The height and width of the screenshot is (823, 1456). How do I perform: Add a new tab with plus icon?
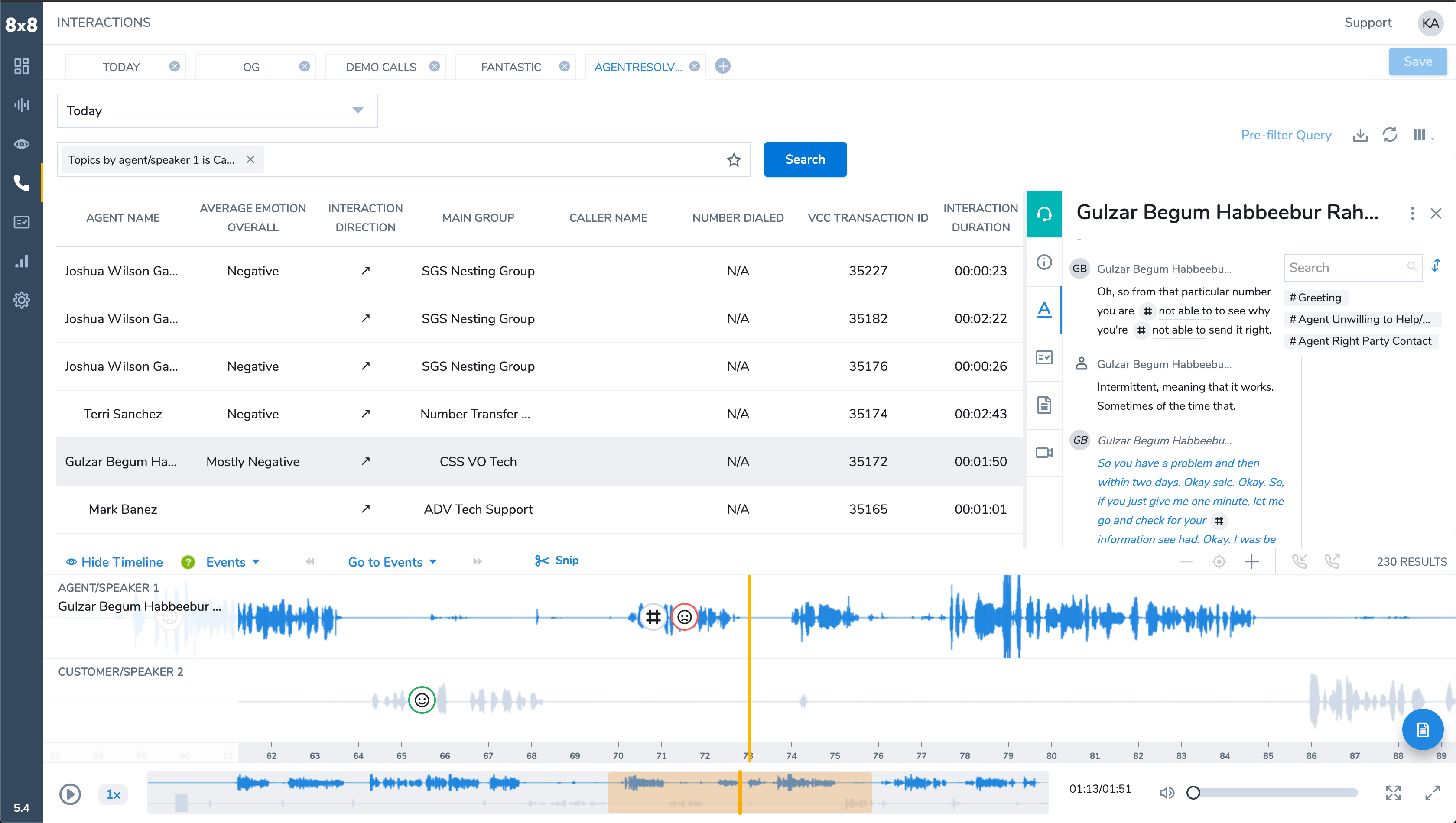click(x=722, y=66)
